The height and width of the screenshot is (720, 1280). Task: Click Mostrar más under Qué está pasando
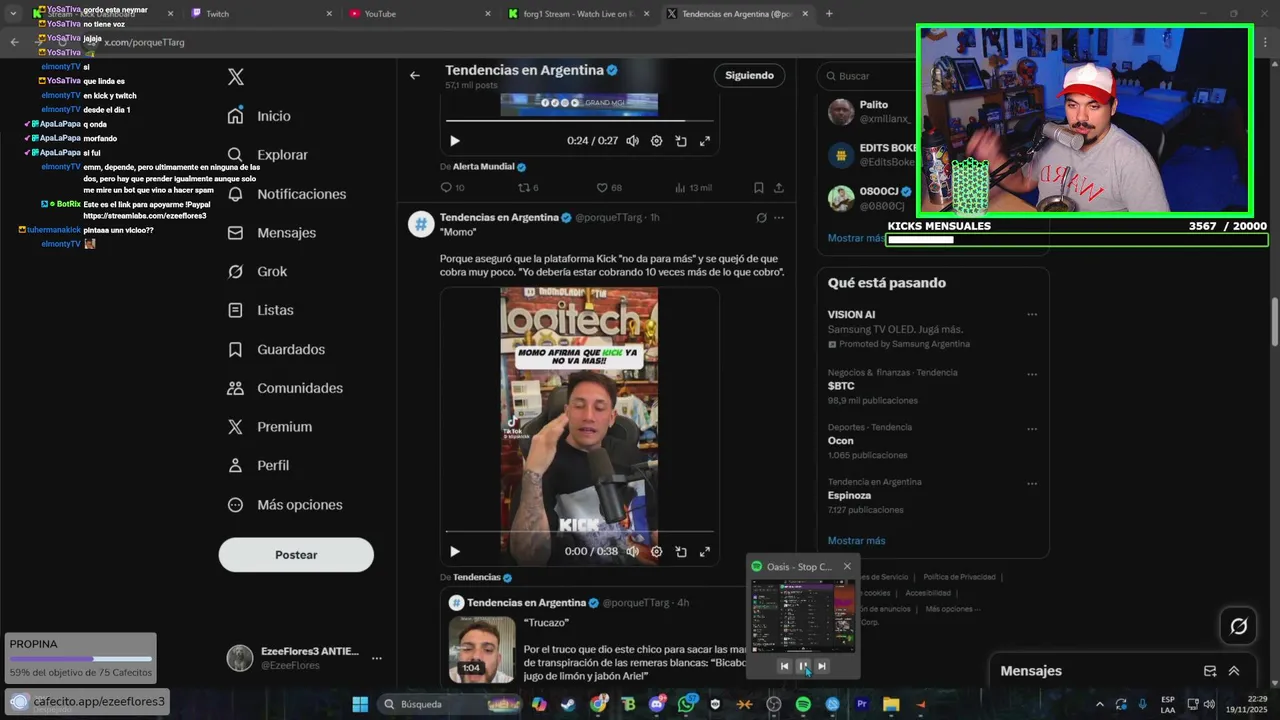tap(857, 541)
